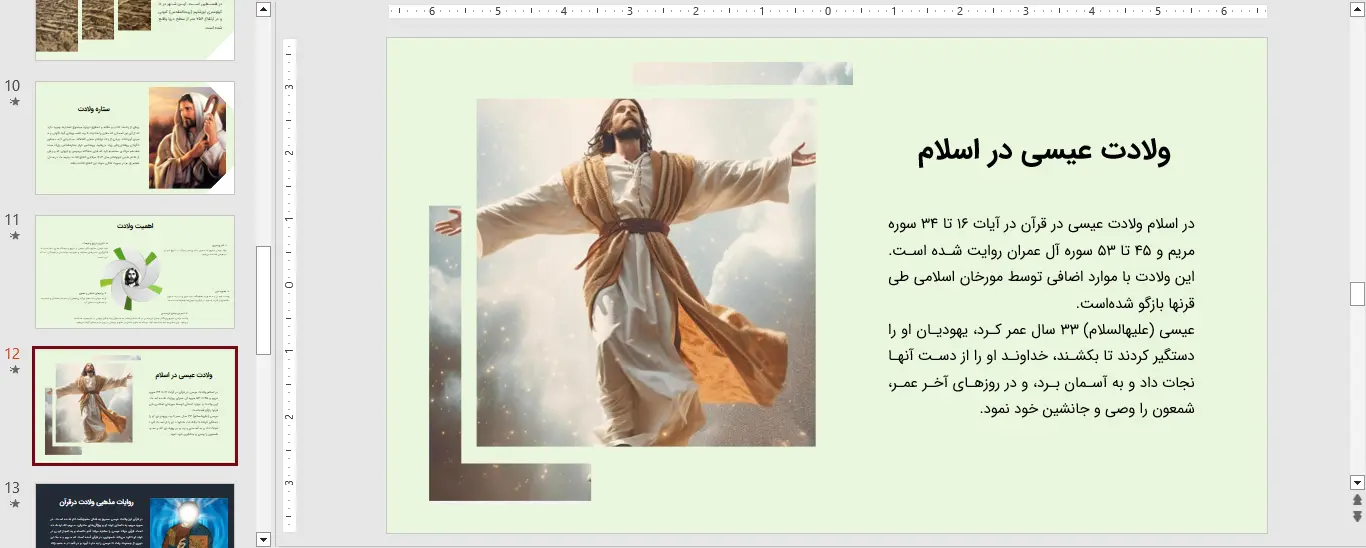Screen dimensions: 1366x548
Task: Click the body line starting 'عیسی (علیهالسلام) ۳۳ سال'
Action: 1041,329
